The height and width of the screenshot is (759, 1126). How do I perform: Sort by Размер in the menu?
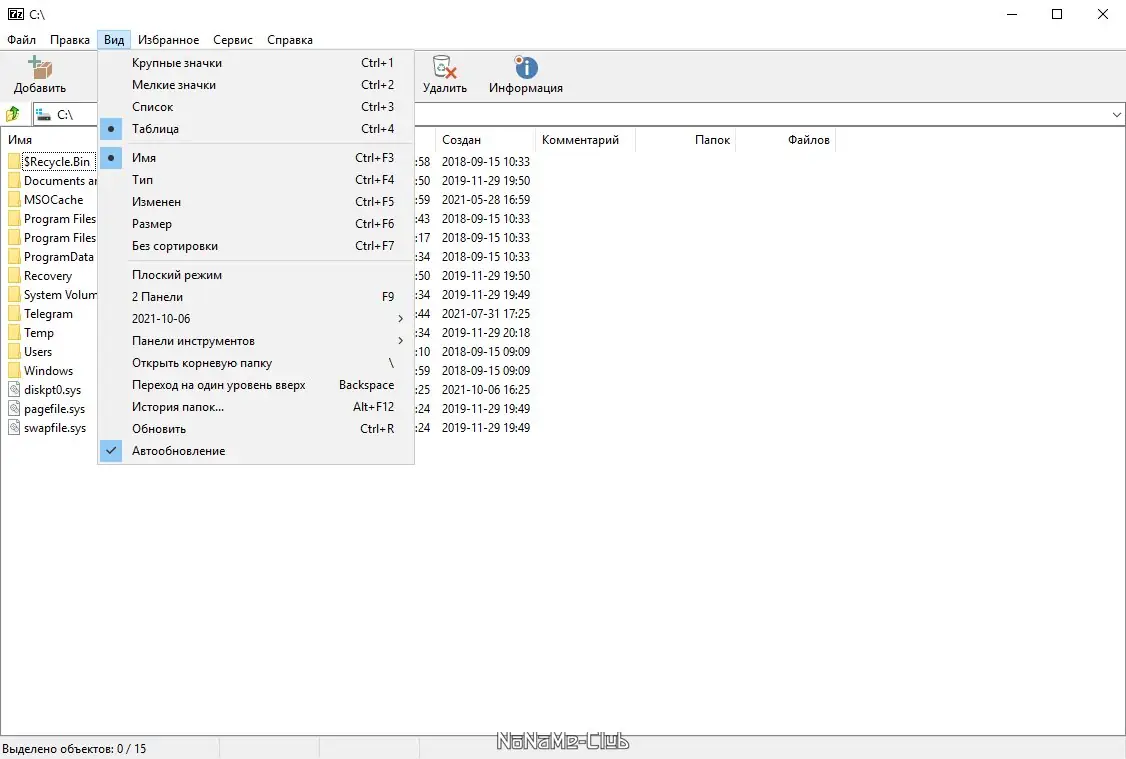tap(256, 224)
